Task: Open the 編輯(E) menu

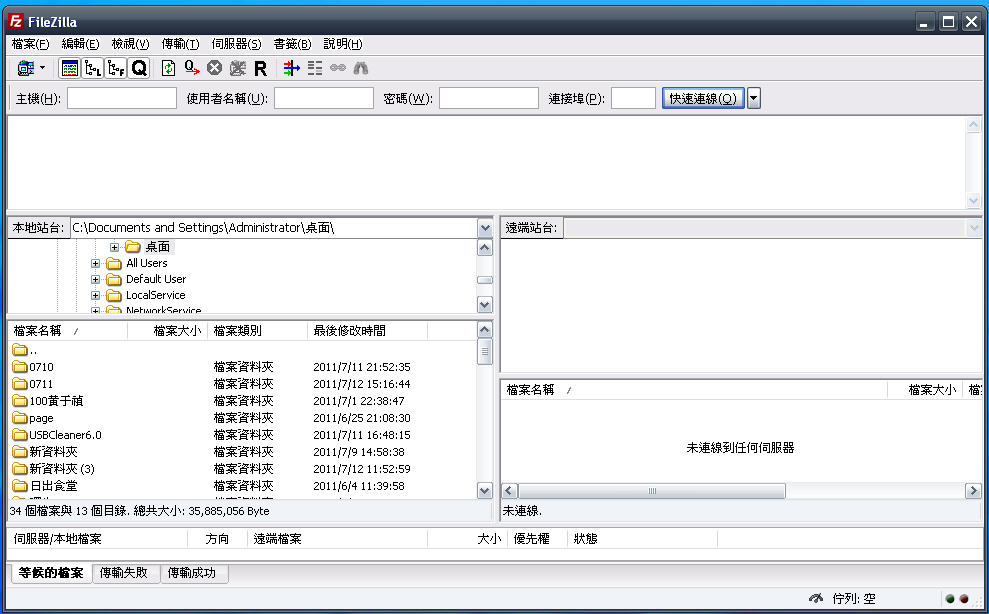Action: click(x=80, y=44)
